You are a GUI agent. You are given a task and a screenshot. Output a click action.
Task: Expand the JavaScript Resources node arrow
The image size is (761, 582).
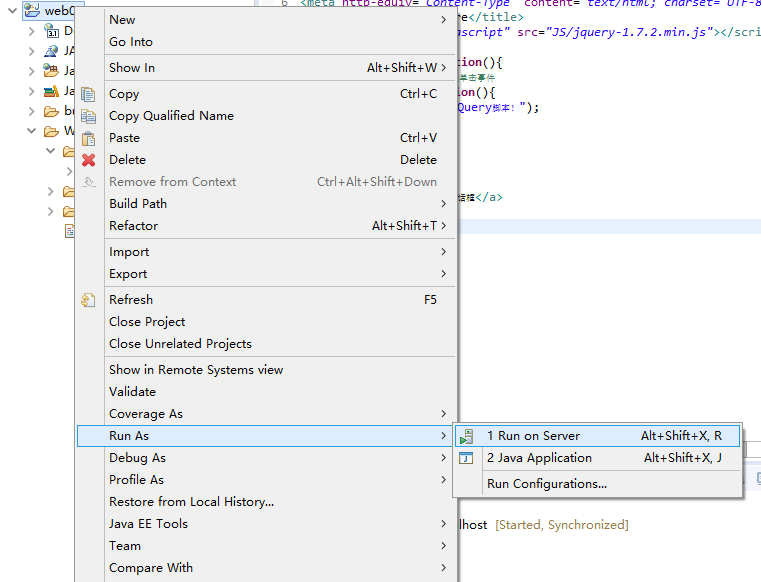pos(32,91)
